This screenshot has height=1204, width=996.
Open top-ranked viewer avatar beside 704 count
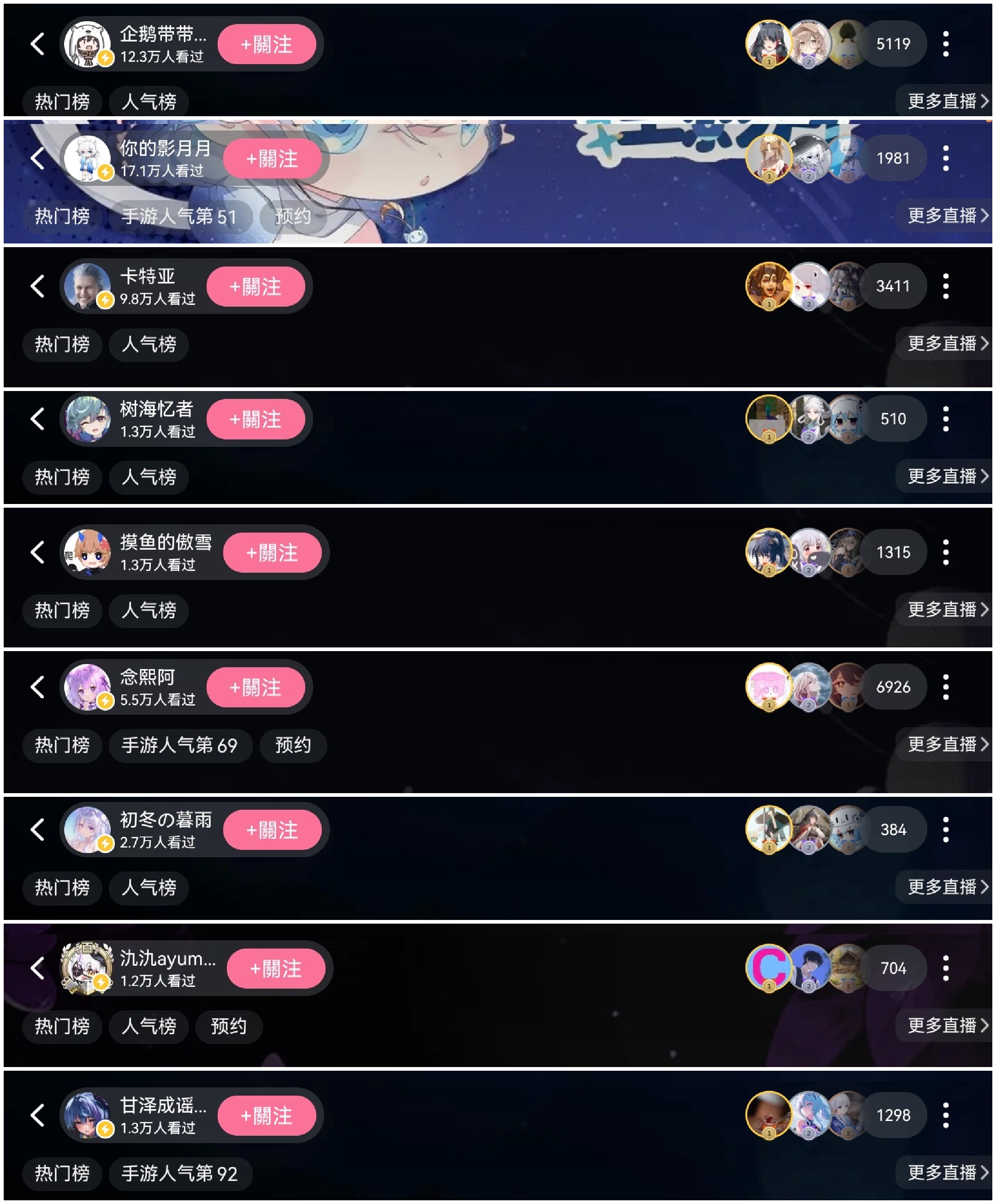click(768, 968)
